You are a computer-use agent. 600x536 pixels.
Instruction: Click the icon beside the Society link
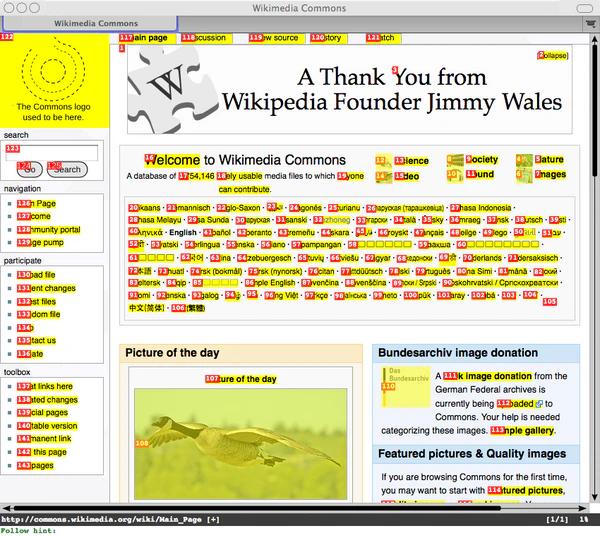(x=454, y=160)
